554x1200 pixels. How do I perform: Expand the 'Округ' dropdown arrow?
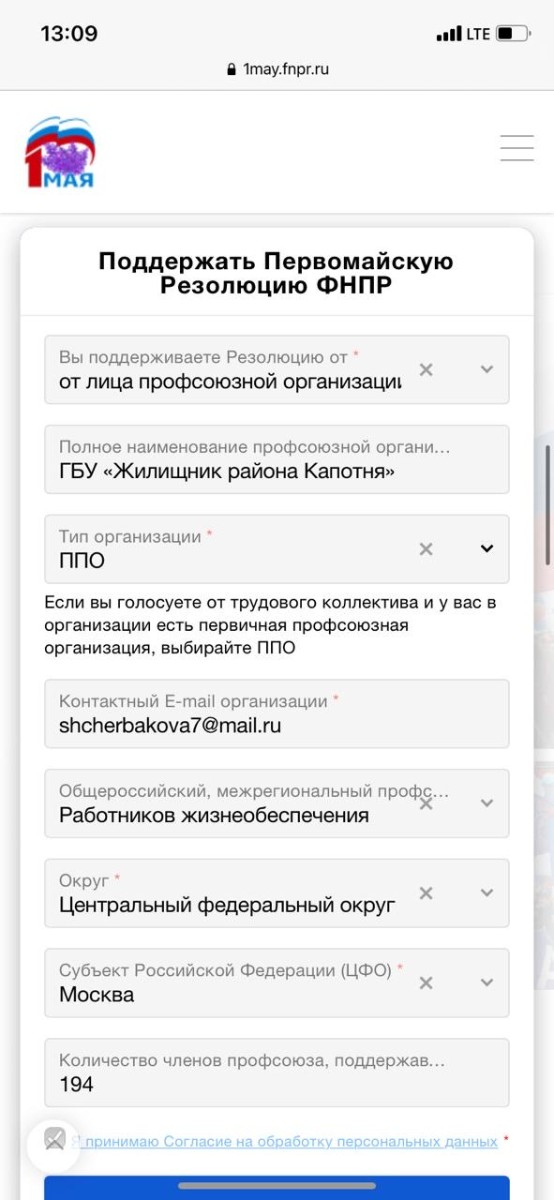pyautogui.click(x=487, y=893)
